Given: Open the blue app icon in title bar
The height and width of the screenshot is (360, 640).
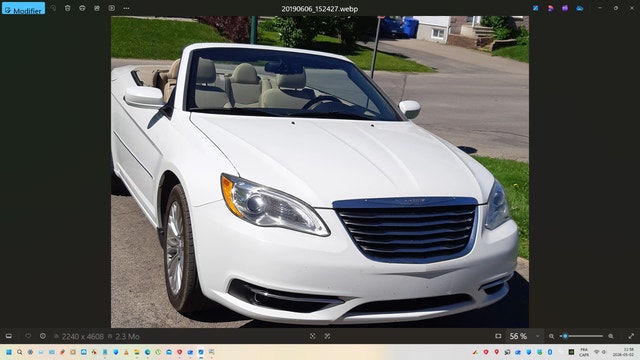Looking at the screenshot, I should click(x=536, y=8).
